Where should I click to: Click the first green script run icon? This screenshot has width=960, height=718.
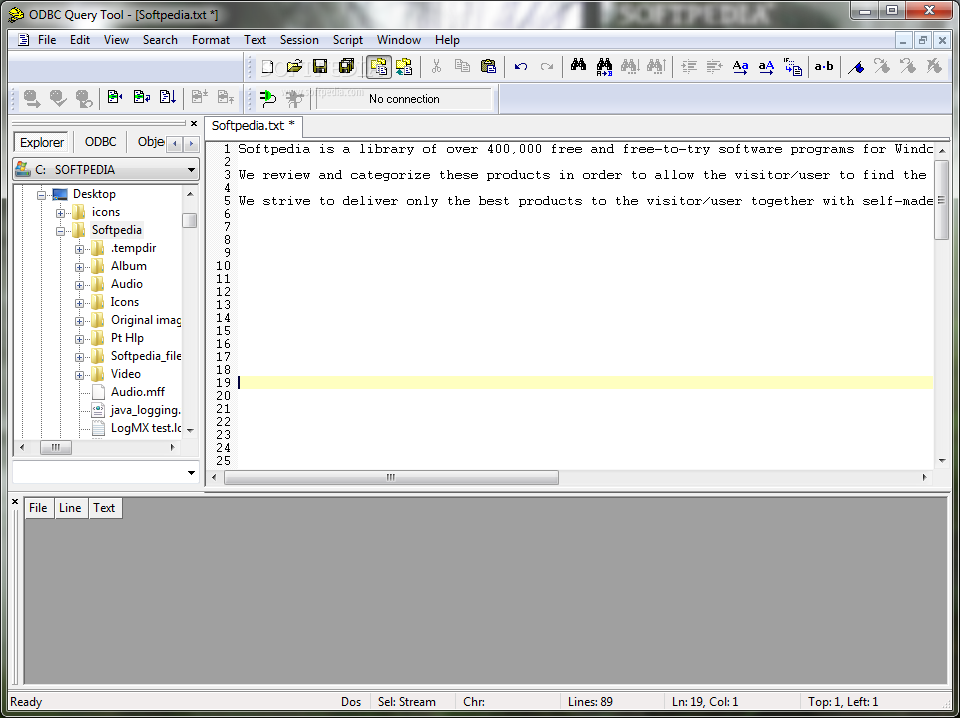coord(114,97)
